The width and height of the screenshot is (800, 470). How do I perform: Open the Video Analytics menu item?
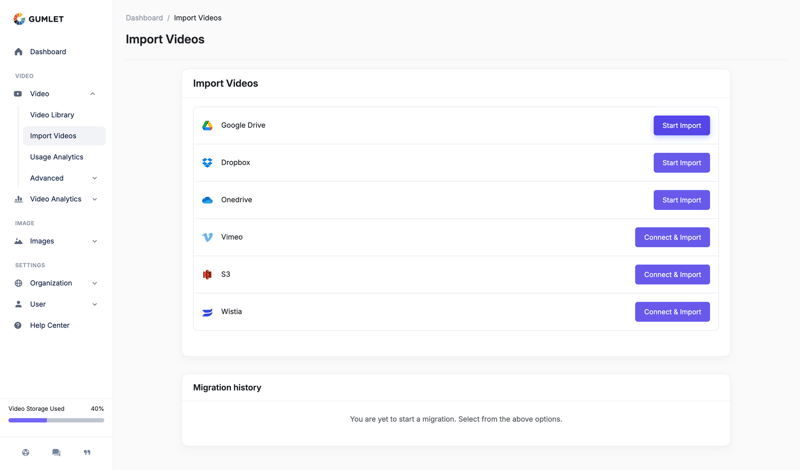tap(56, 199)
